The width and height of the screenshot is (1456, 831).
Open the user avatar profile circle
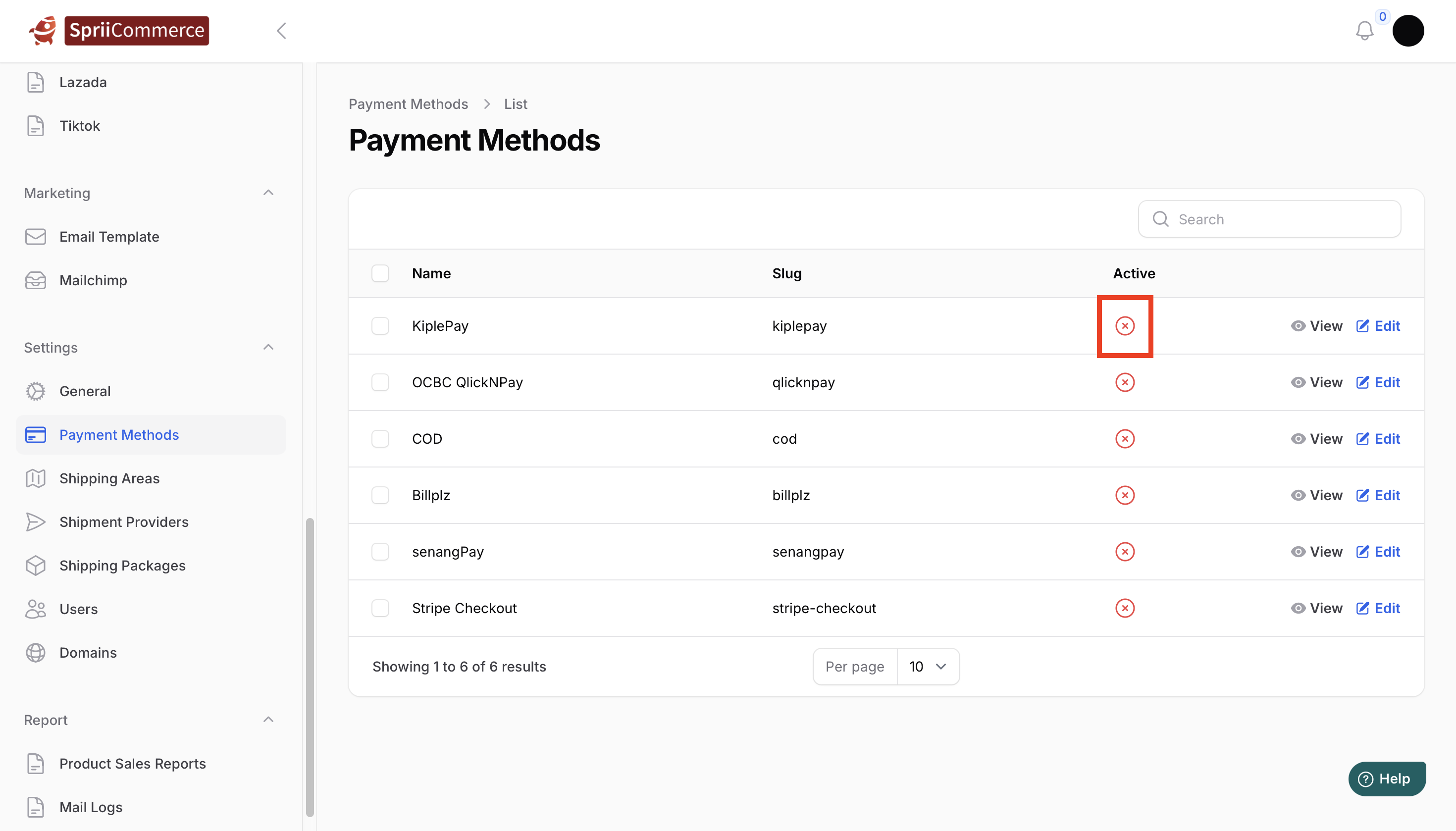(1407, 31)
